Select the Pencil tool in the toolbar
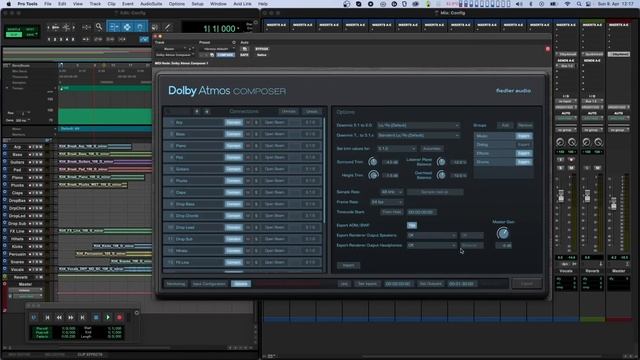Viewport: 640px width, 360px height. (167, 27)
